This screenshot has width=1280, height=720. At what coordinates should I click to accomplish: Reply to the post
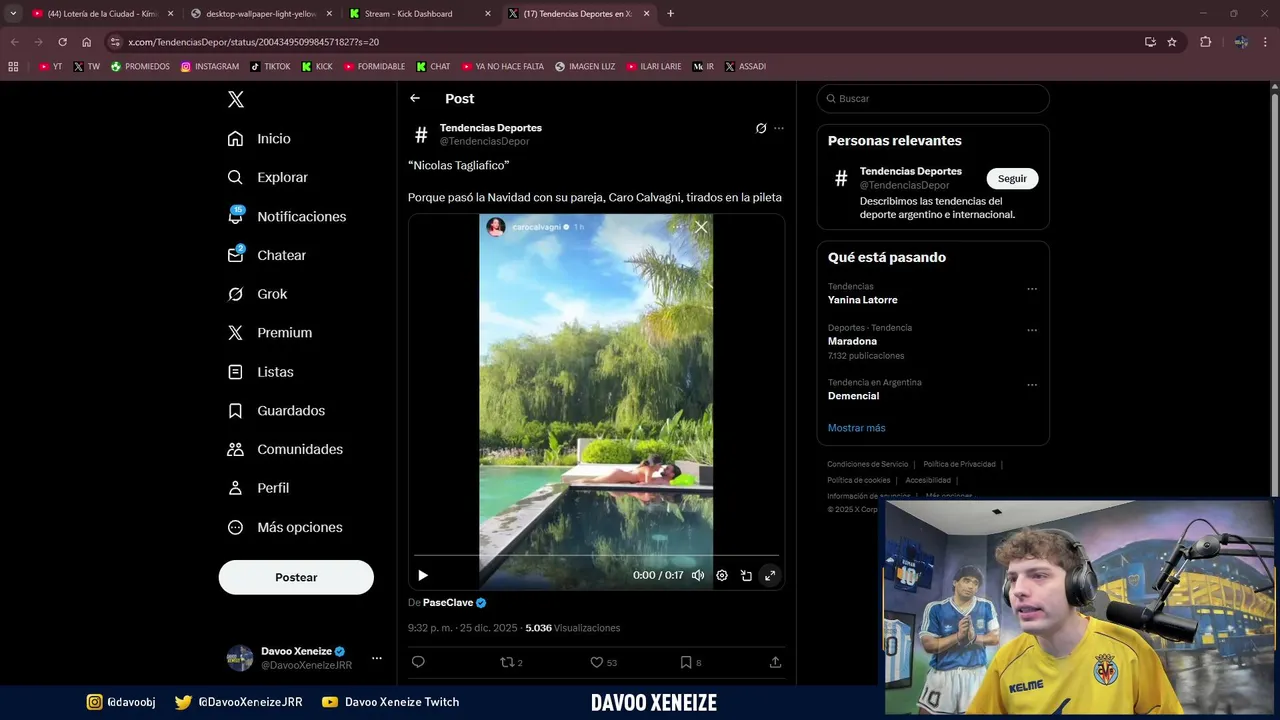pos(418,662)
